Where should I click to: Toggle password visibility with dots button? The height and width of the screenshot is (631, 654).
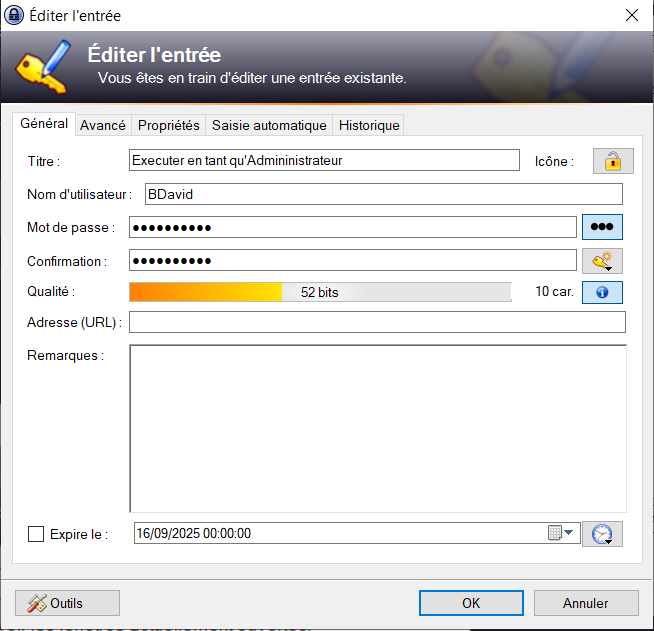[602, 227]
